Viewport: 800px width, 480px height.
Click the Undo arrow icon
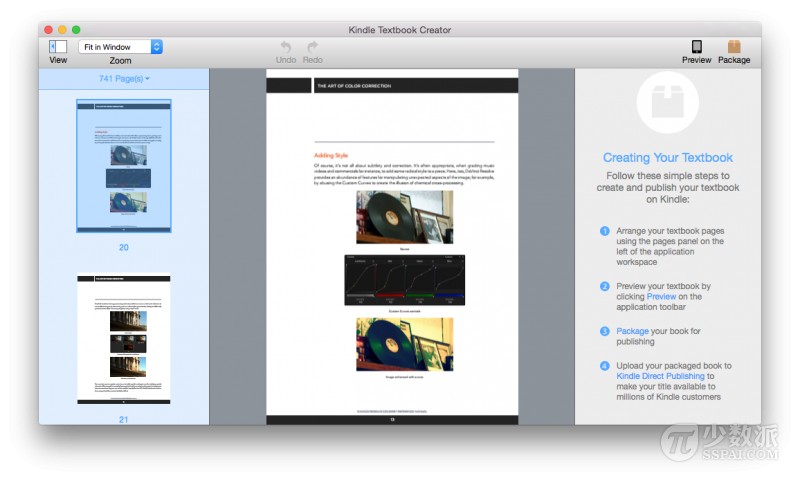pos(286,47)
